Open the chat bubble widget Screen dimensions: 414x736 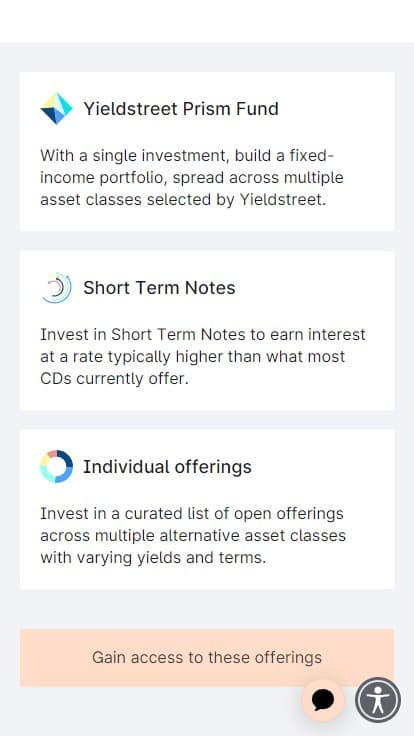pyautogui.click(x=323, y=700)
